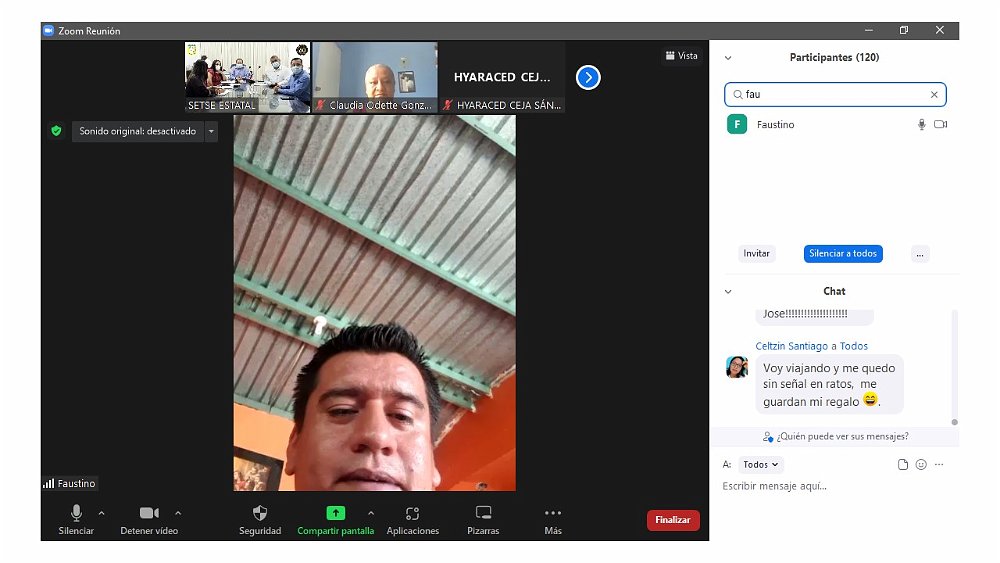Toggle Faustino's microphone in participants list

[x=922, y=125]
